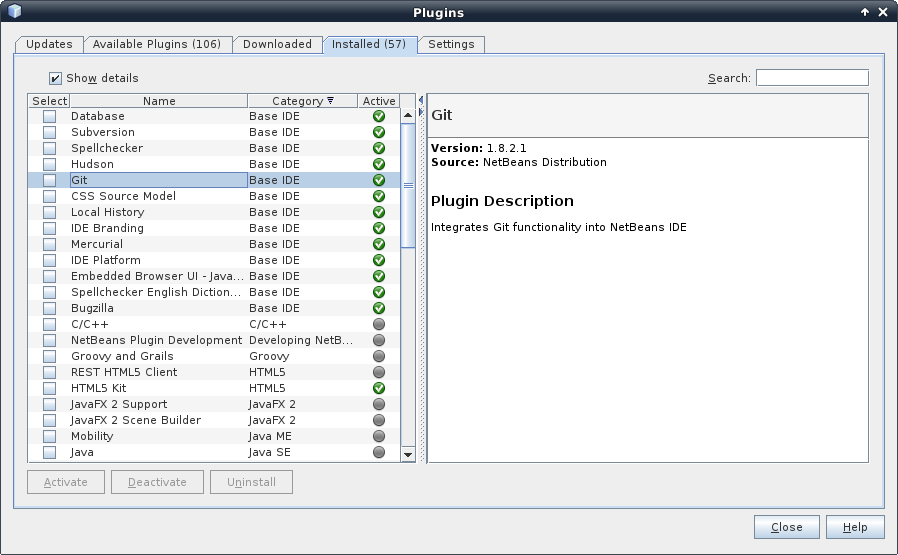Select the Embedded Browser UI plugin row
The height and width of the screenshot is (555, 898).
(x=214, y=276)
